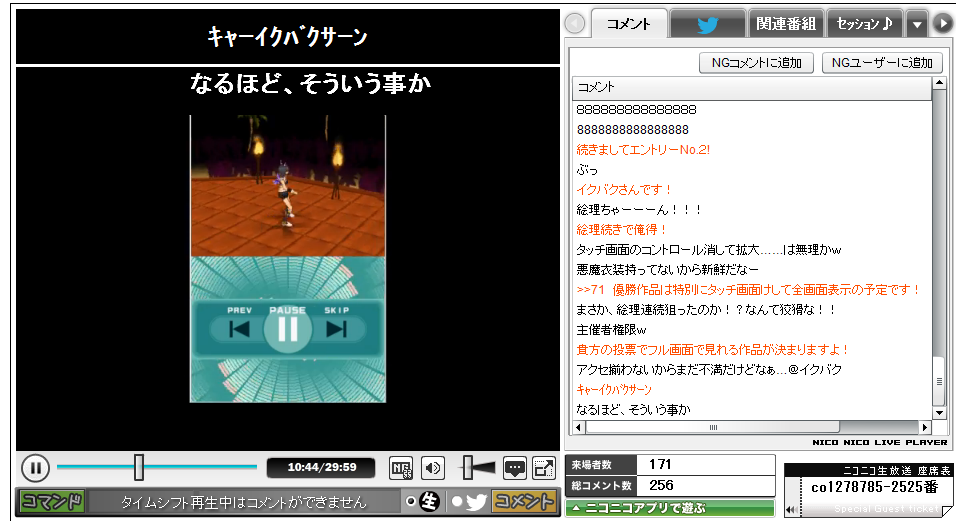Select comment 続きましてエントリーNo.2!
Screen dimensions: 956x521
pos(643,150)
